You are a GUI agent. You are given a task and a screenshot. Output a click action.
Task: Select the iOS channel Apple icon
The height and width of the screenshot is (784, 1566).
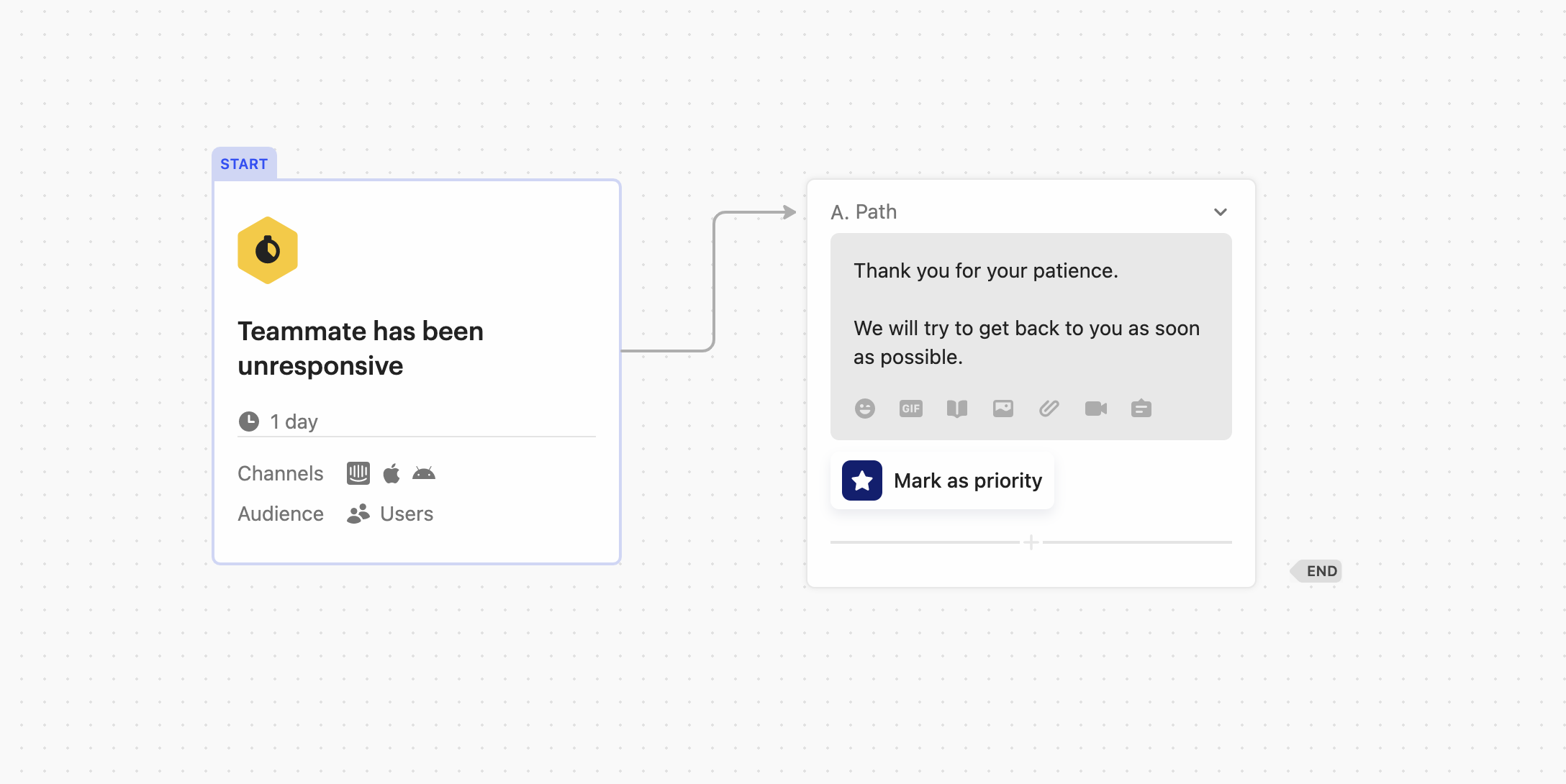tap(391, 473)
